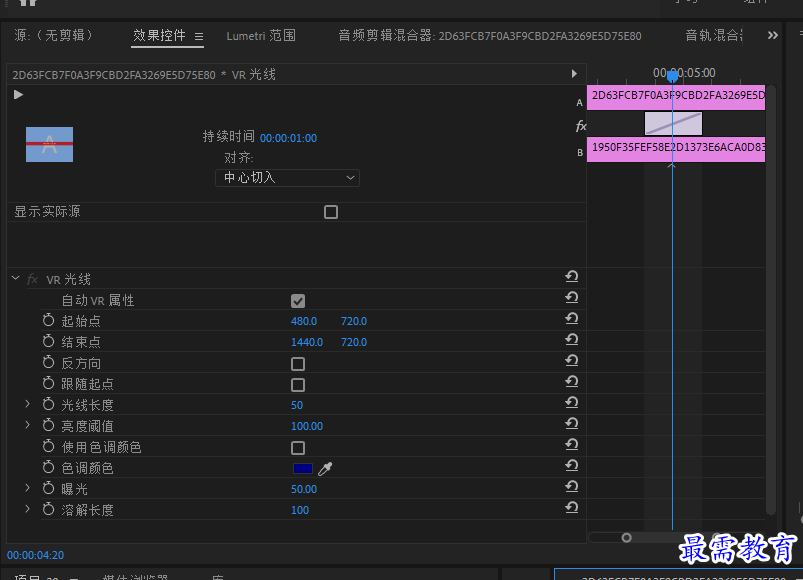Edit the 结束点 X value 1440.0
This screenshot has width=803, height=580.
[307, 342]
